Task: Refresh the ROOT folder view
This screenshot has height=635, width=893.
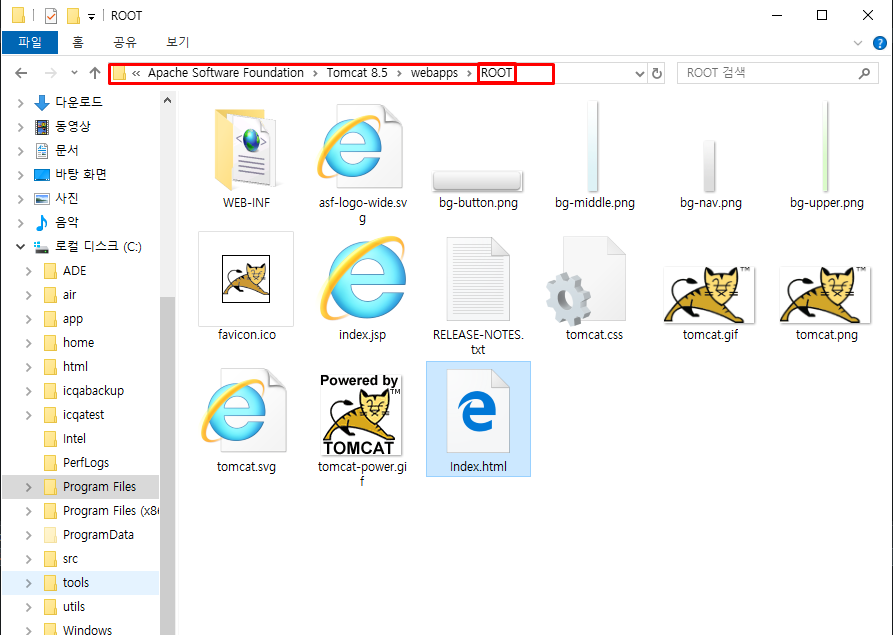Action: click(x=657, y=73)
